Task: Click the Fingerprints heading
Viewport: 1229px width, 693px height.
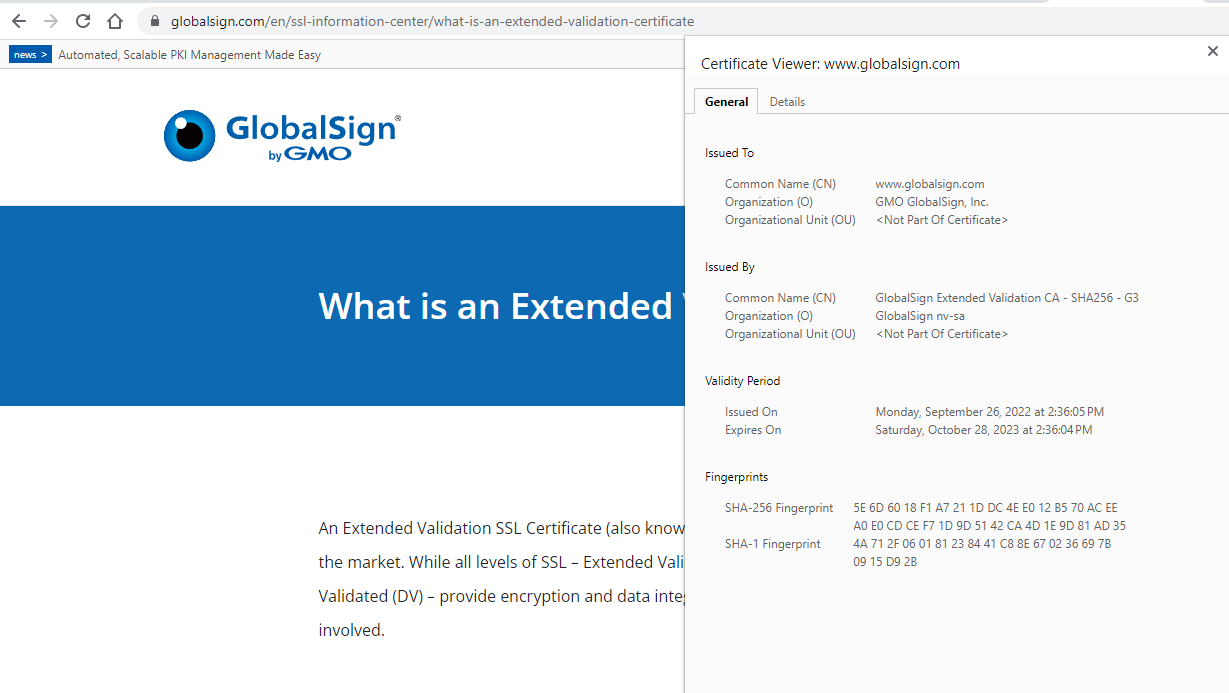Action: coord(737,477)
